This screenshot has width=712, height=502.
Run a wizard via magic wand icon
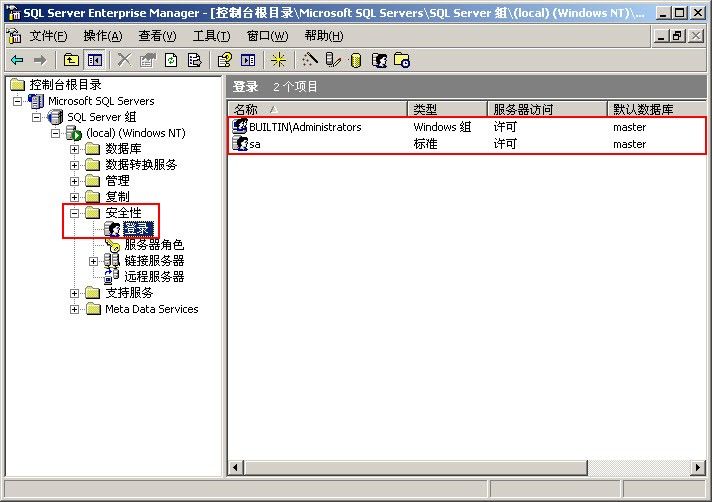point(310,60)
